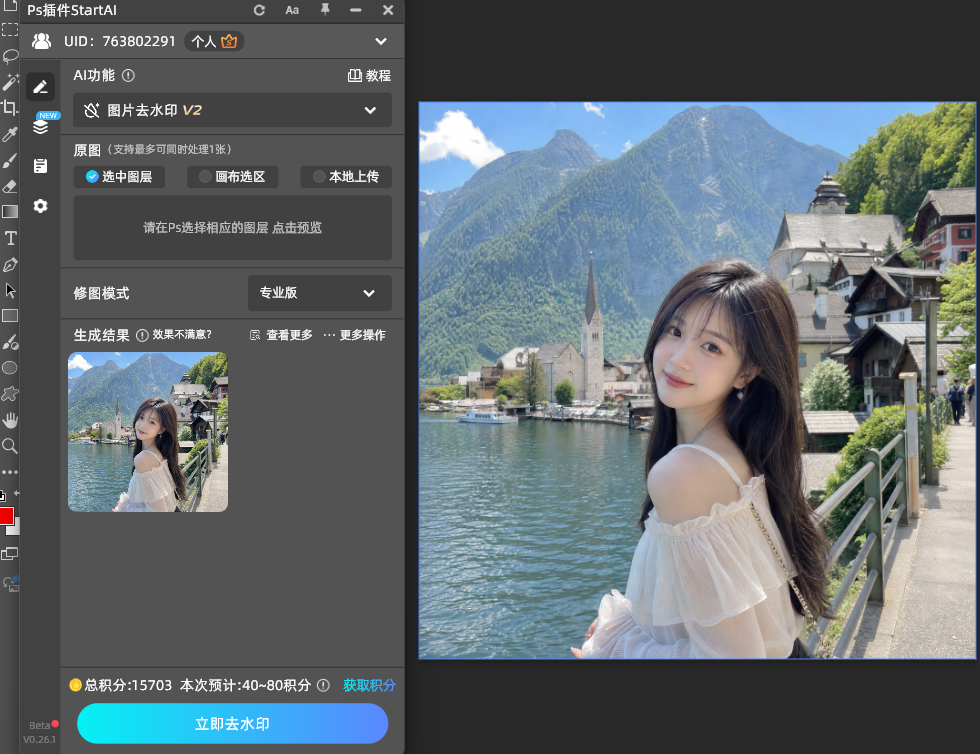Click the refresh icon in plugin title bar
This screenshot has width=980, height=754.
click(x=259, y=10)
